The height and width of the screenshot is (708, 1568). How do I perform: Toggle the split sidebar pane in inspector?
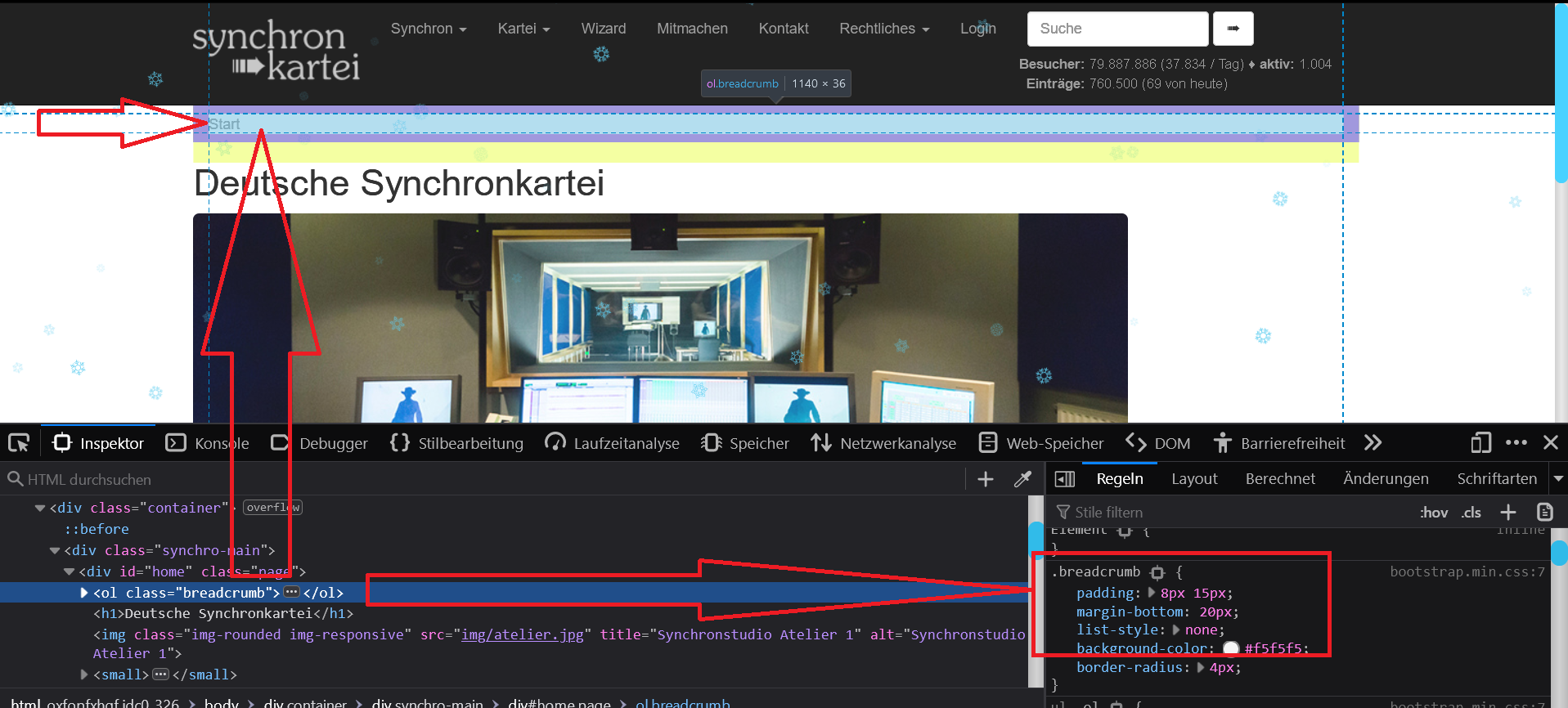point(1065,479)
